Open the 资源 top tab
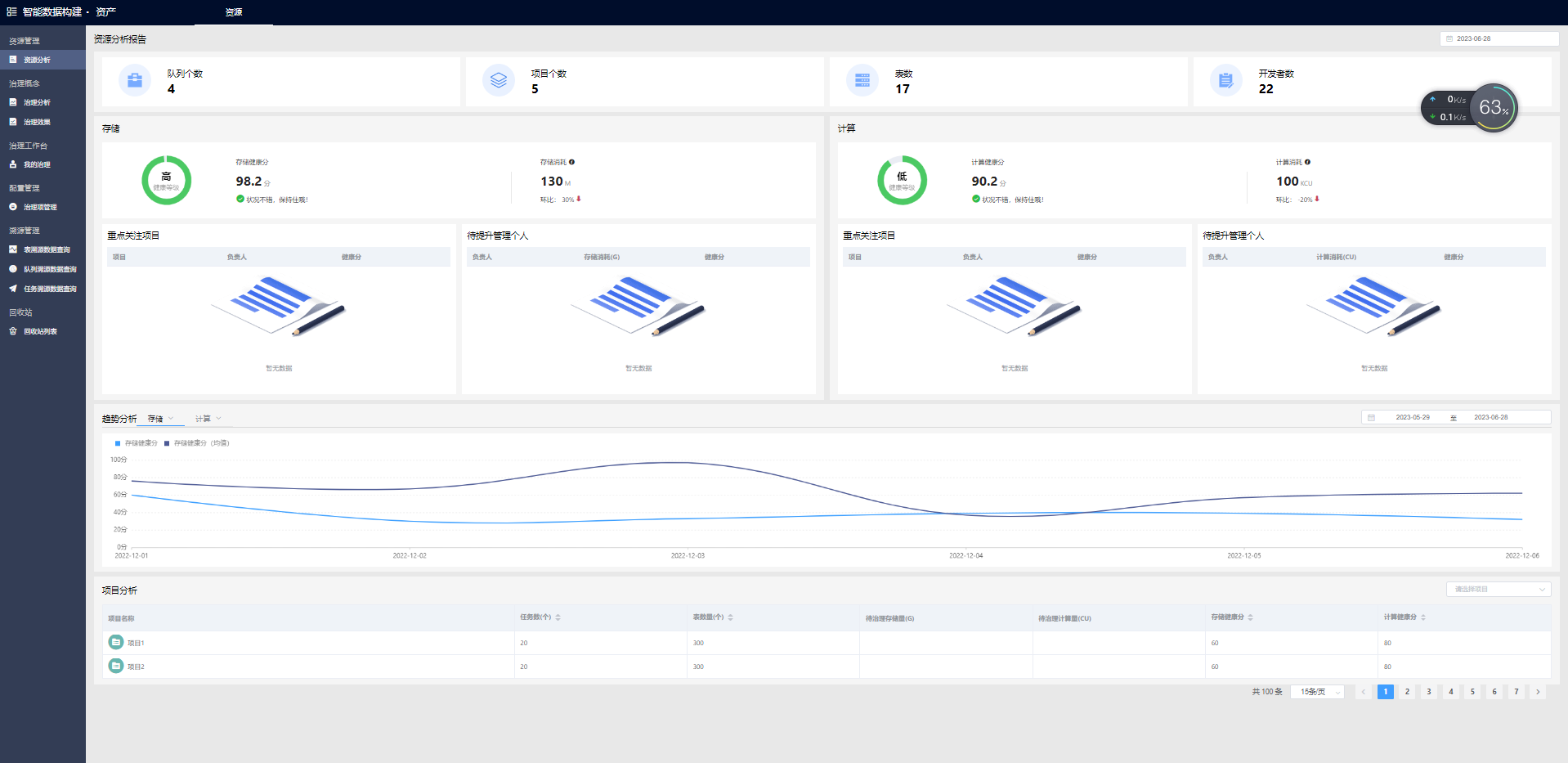Screen dimensions: 1568x763 coord(234,12)
